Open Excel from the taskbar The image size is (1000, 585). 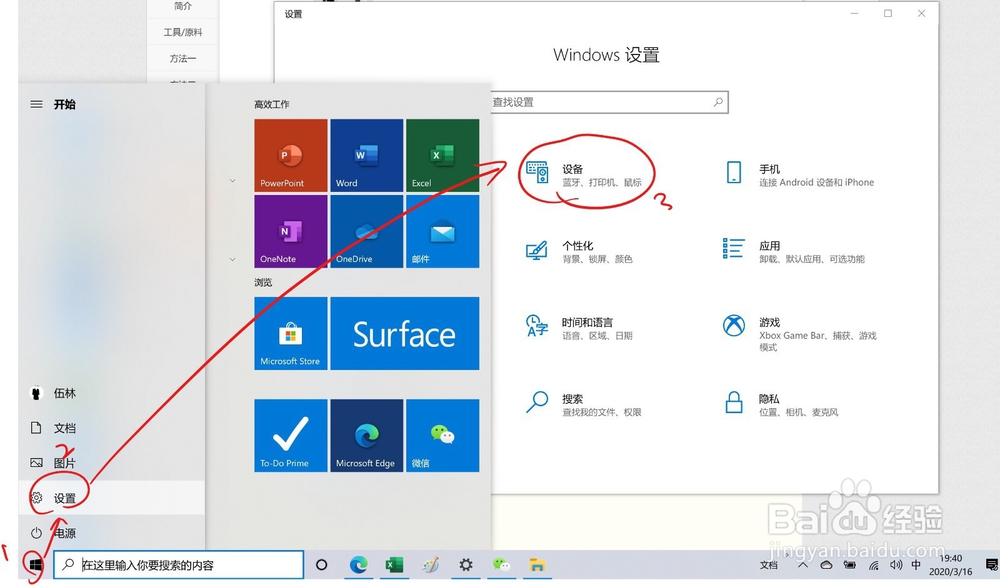pos(394,565)
